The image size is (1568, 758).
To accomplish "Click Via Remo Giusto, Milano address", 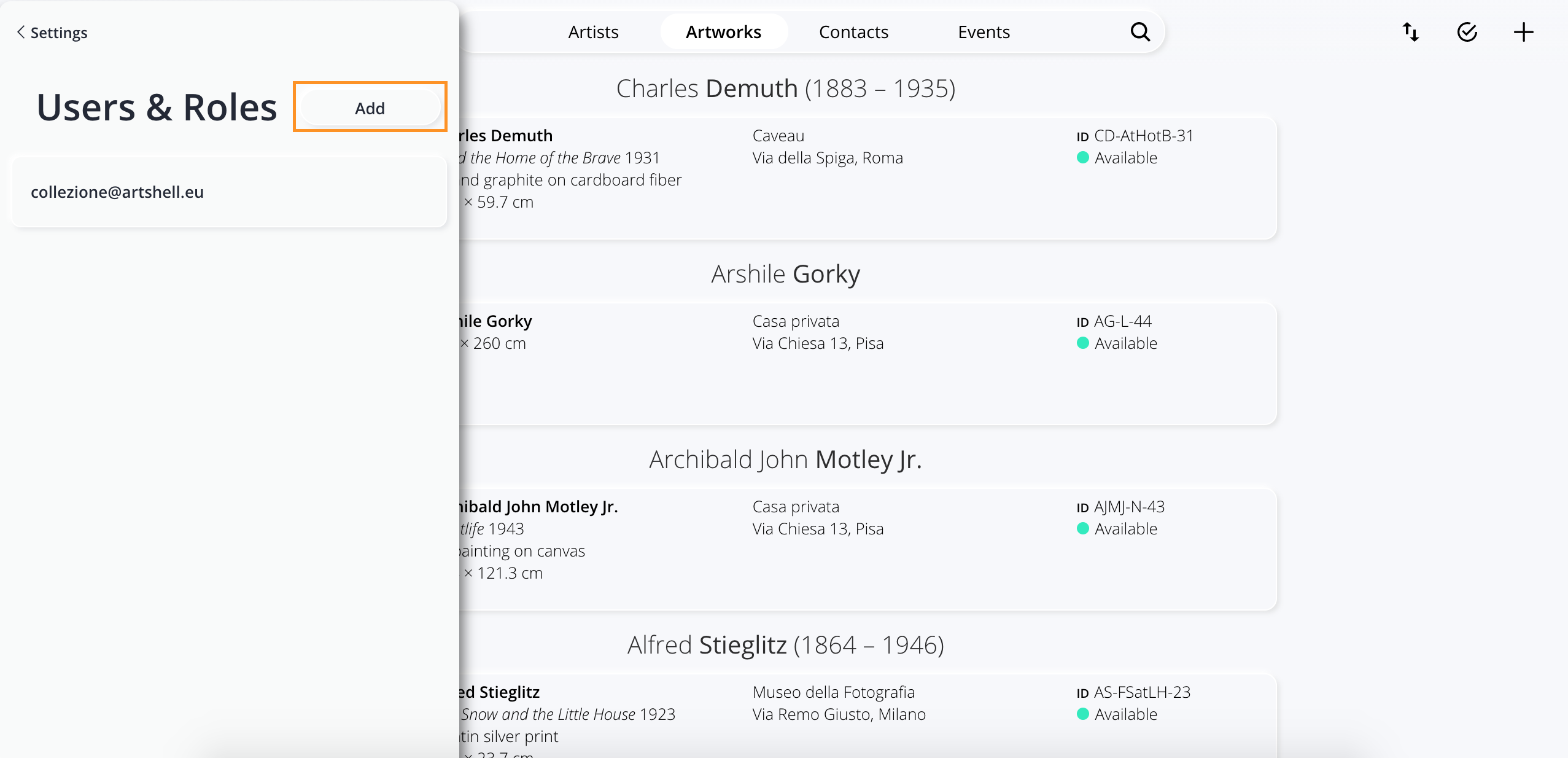I will [x=839, y=714].
